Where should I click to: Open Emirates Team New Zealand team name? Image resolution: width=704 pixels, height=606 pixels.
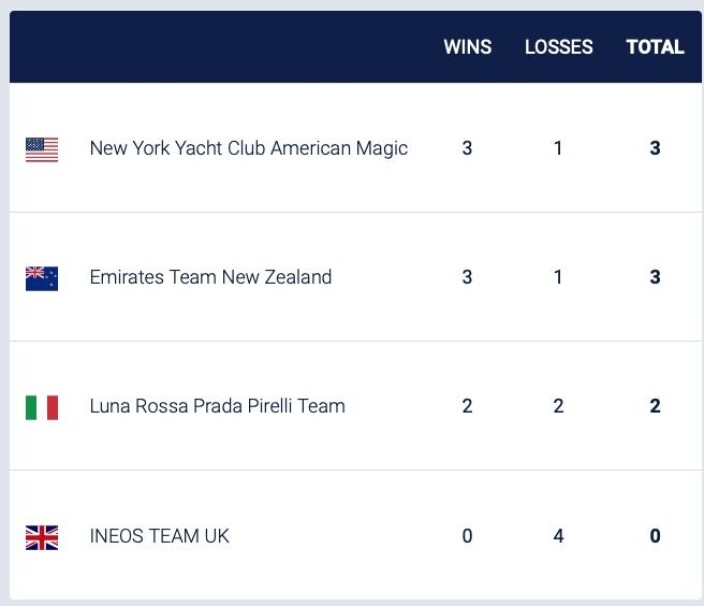click(x=211, y=277)
